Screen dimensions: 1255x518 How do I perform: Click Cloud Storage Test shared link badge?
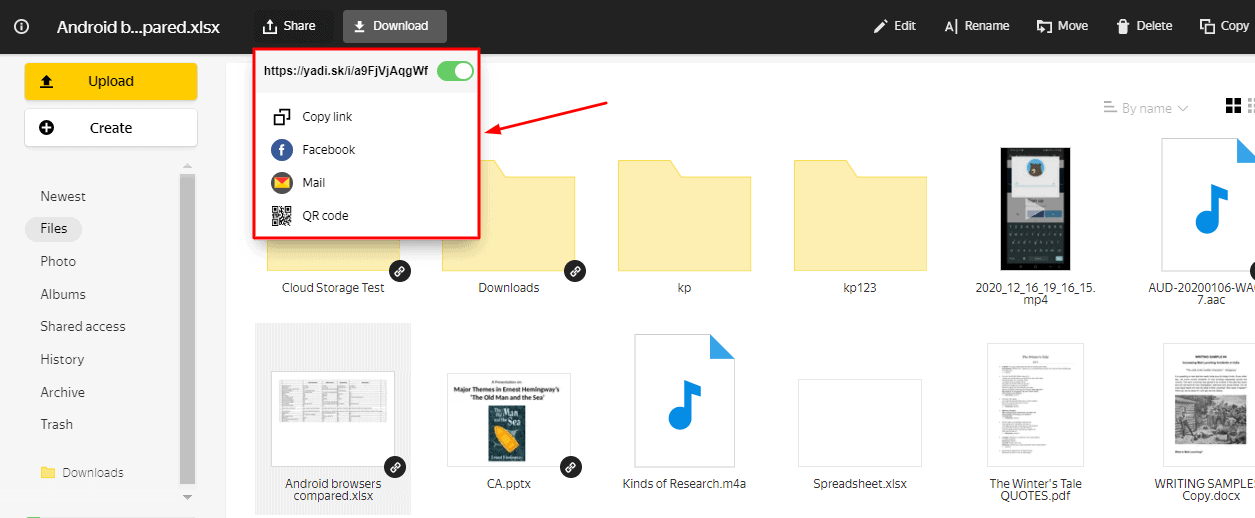[398, 271]
